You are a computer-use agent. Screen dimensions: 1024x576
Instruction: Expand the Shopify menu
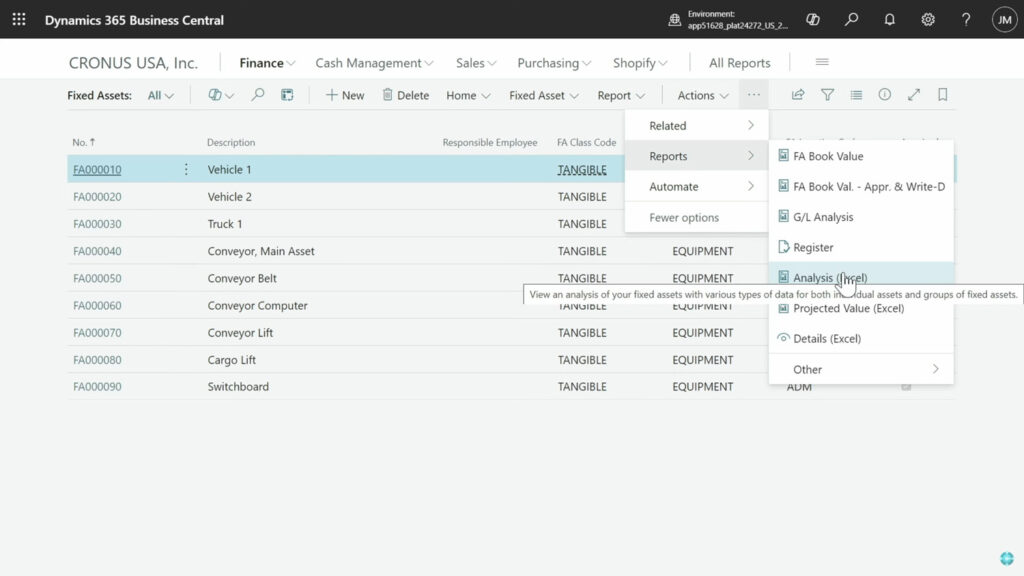(639, 63)
